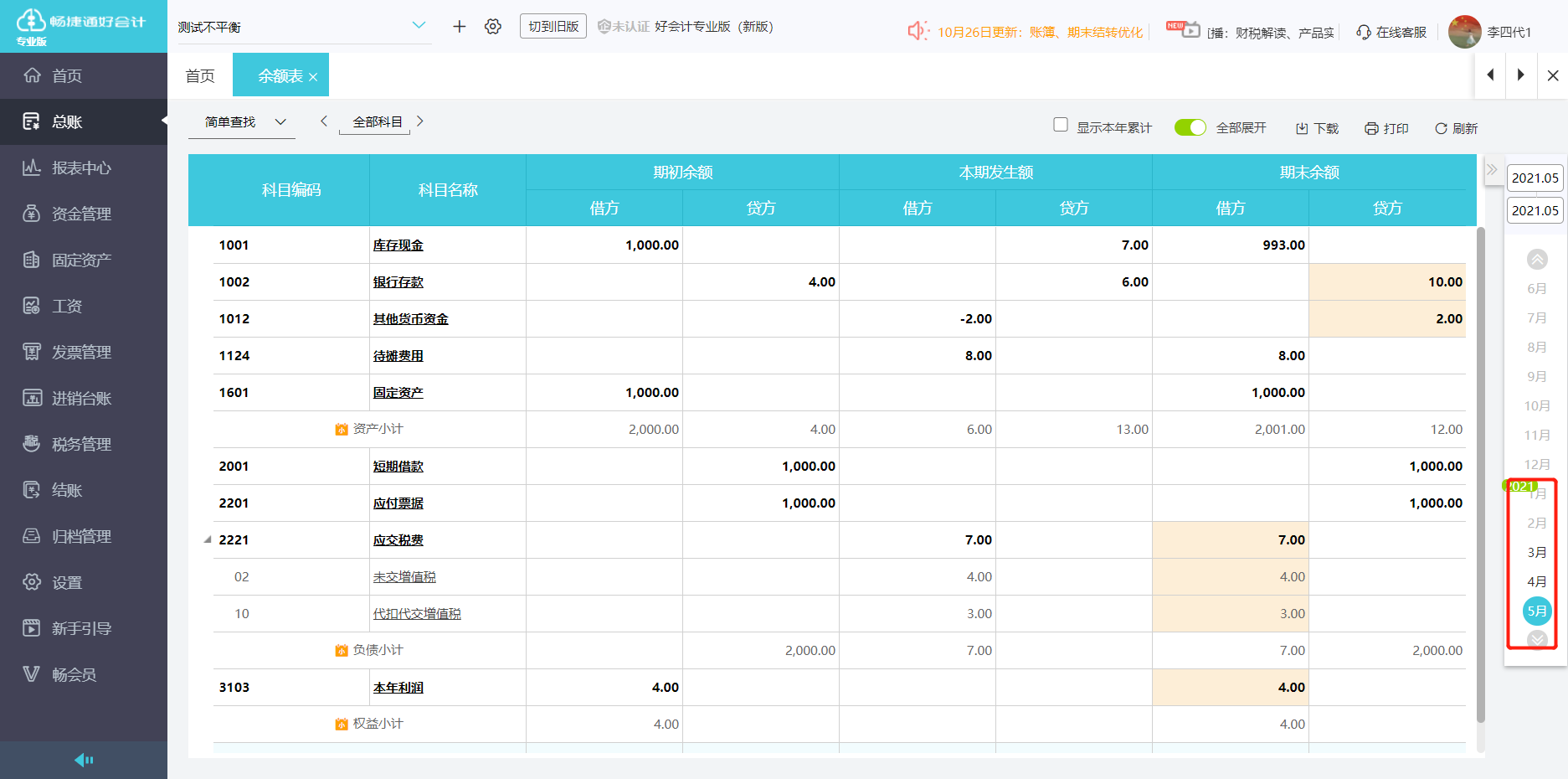Screen dimensions: 1568x779
Task: Enable the 显示本年累计 checkbox
Action: pos(1061,125)
